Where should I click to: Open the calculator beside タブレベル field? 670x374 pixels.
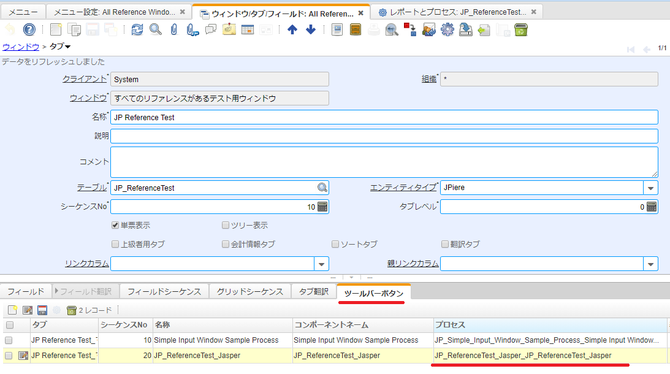652,207
